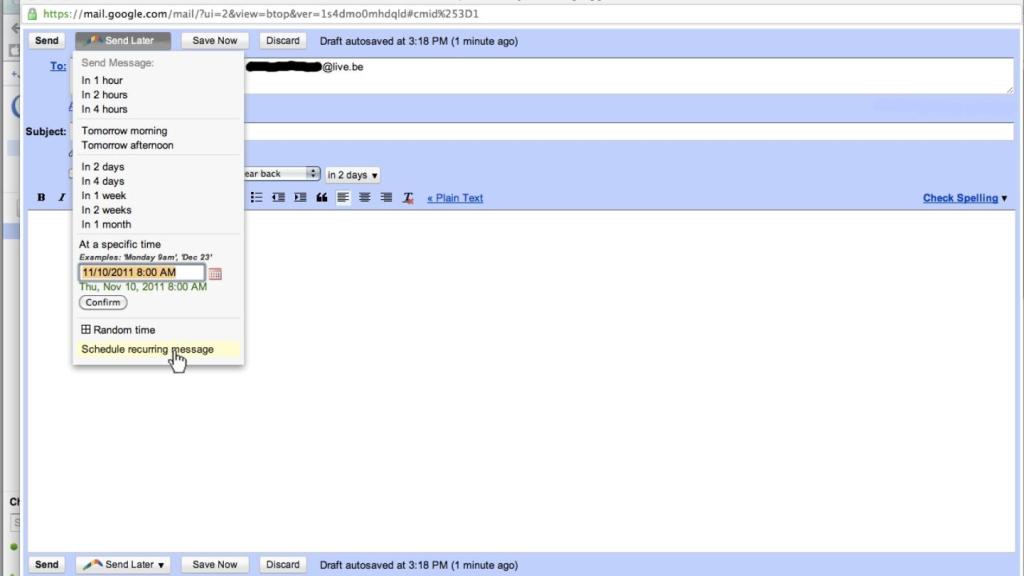Image resolution: width=1024 pixels, height=576 pixels.
Task: Align text right in toolbar
Action: (386, 198)
